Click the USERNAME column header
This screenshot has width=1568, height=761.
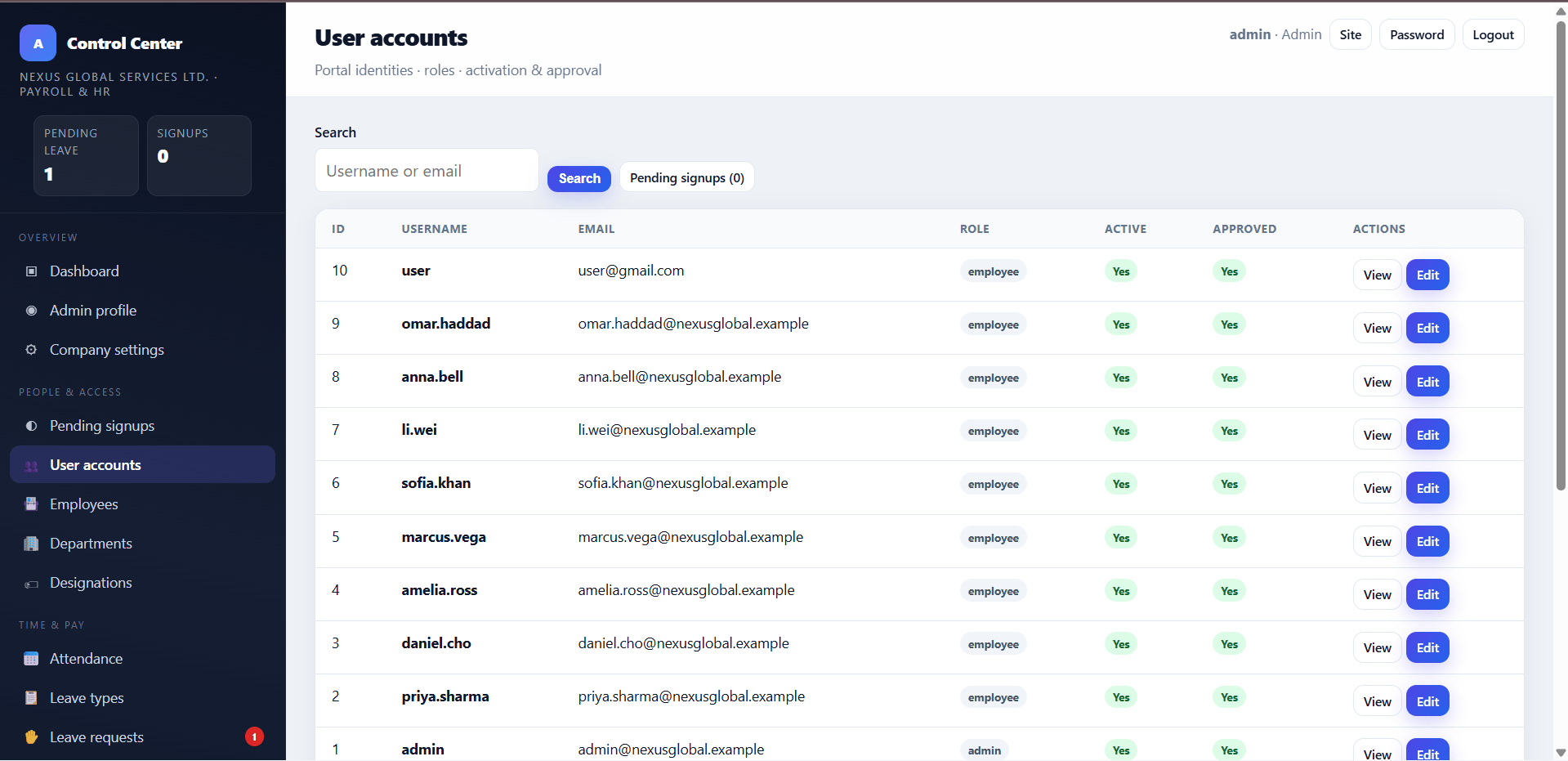(435, 229)
